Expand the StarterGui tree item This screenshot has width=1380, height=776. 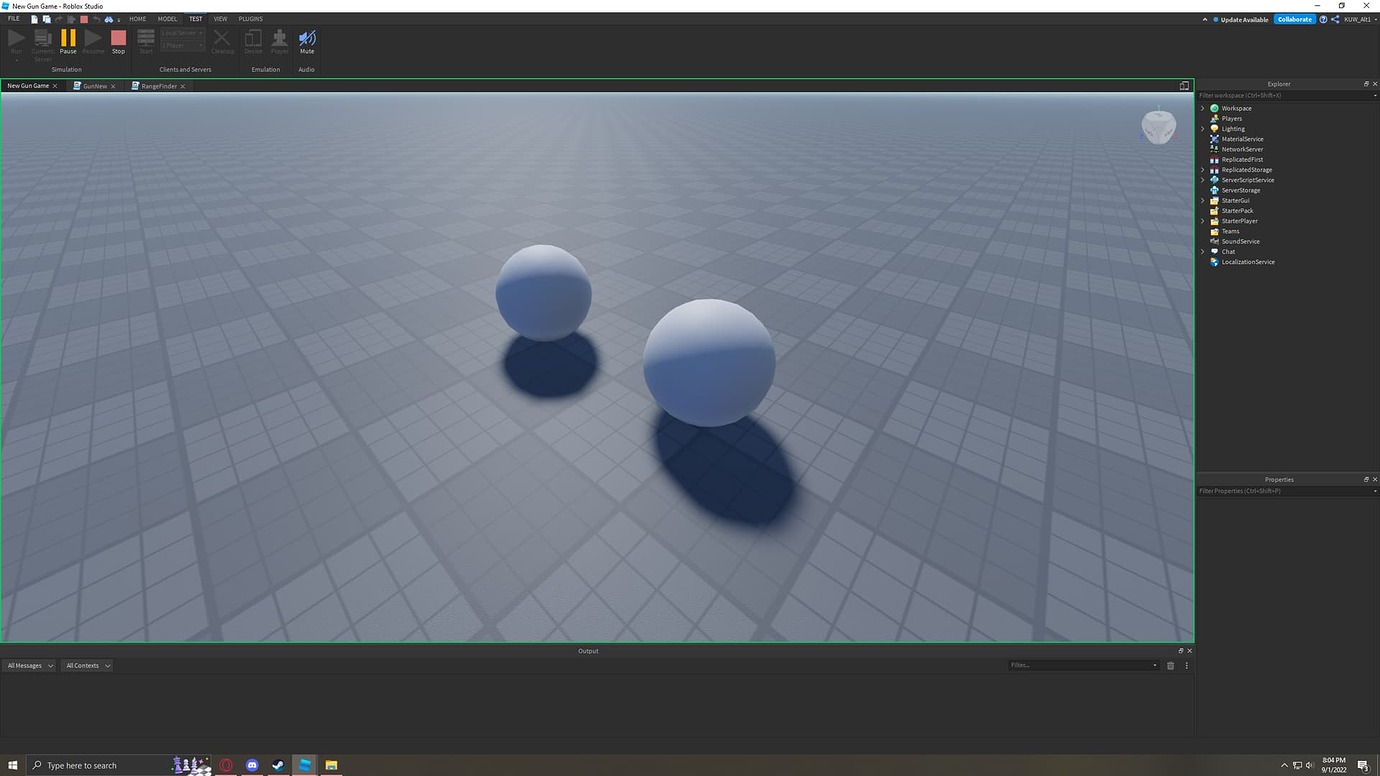[1202, 200]
